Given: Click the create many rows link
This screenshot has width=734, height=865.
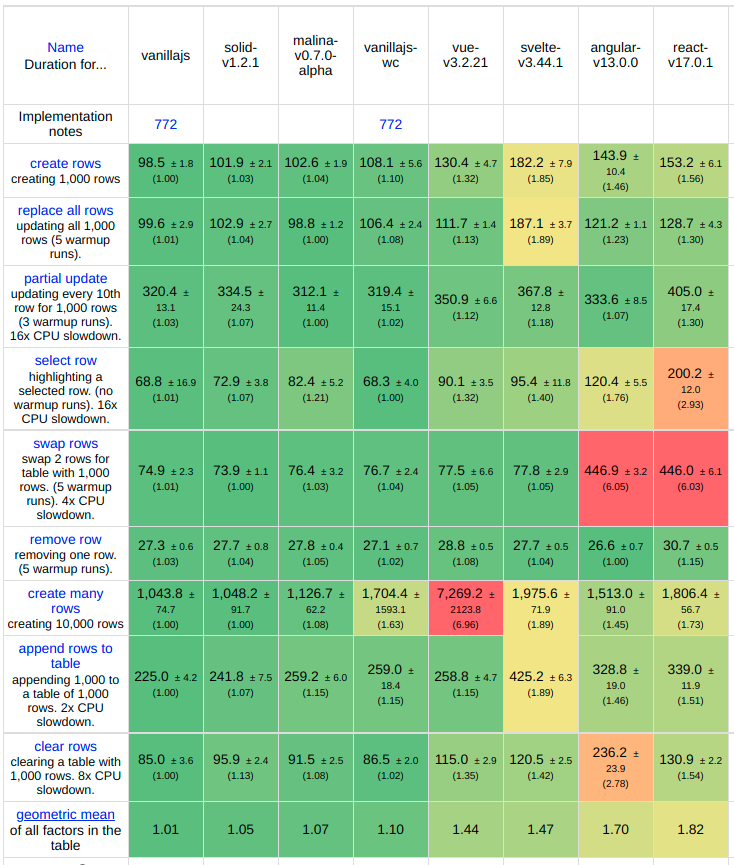Looking at the screenshot, I should [x=65, y=601].
